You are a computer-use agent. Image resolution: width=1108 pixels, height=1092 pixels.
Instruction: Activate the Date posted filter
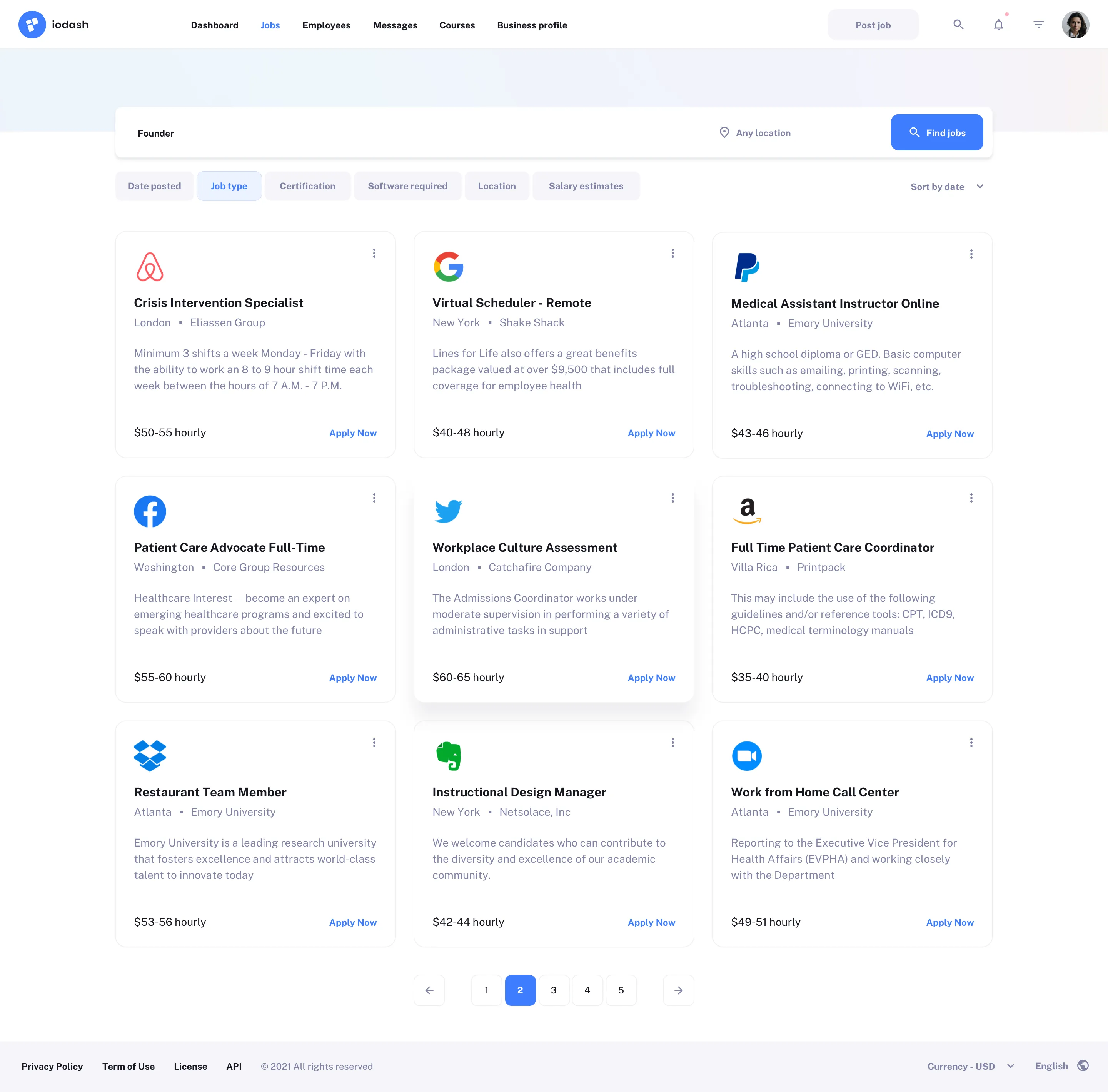[x=154, y=186]
